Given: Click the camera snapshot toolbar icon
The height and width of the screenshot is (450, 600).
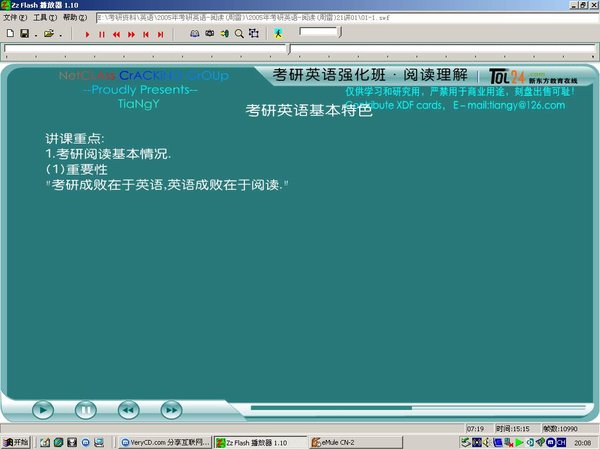Looking at the screenshot, I should pos(209,34).
